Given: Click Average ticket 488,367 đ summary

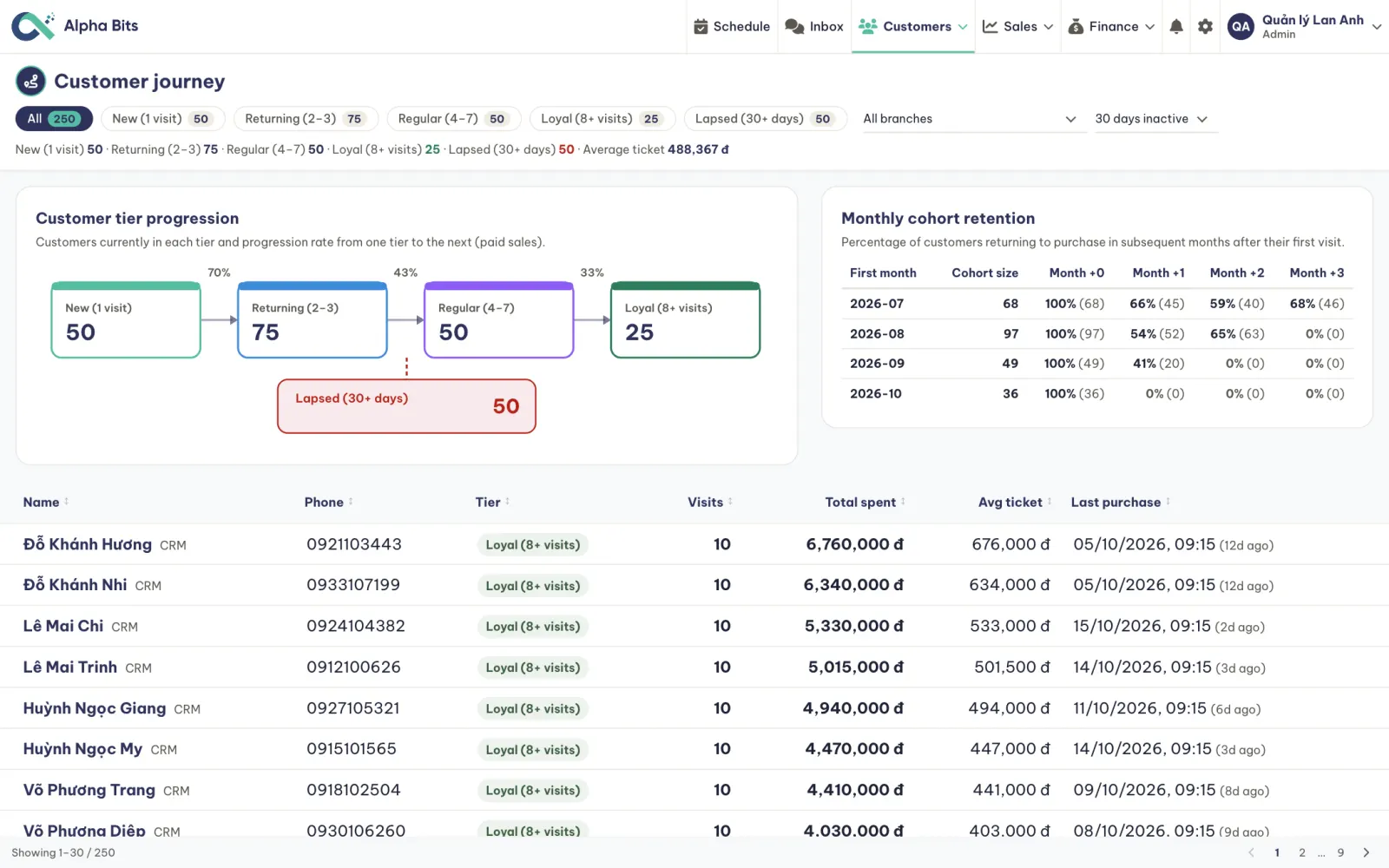Looking at the screenshot, I should click(x=655, y=149).
